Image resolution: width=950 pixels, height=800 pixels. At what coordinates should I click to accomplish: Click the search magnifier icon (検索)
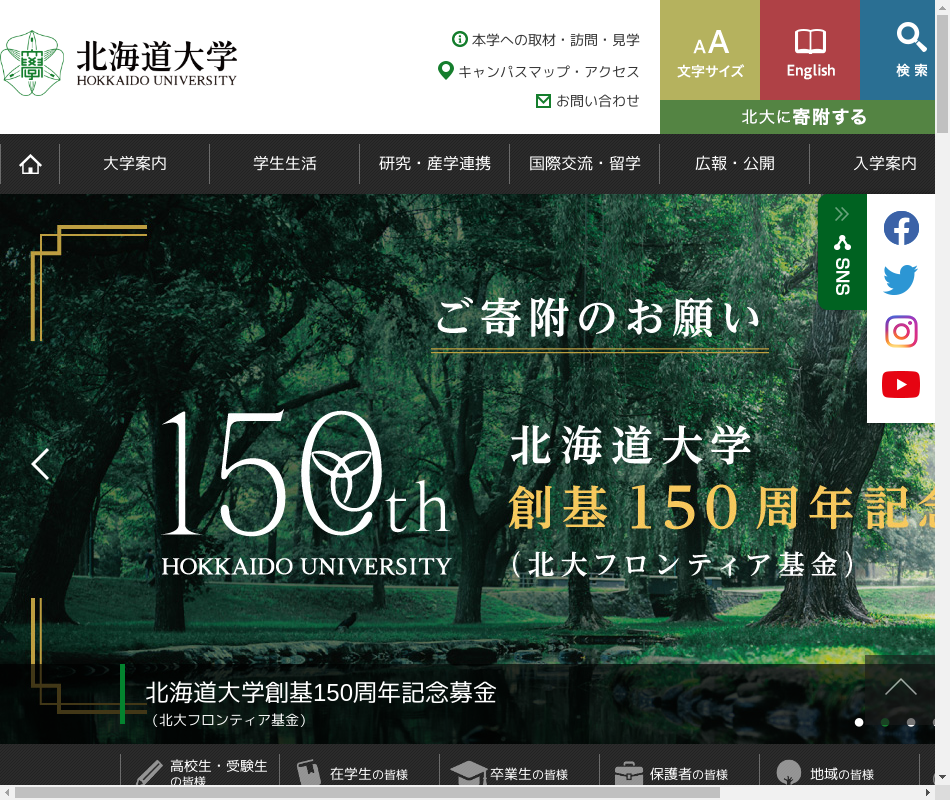[911, 50]
